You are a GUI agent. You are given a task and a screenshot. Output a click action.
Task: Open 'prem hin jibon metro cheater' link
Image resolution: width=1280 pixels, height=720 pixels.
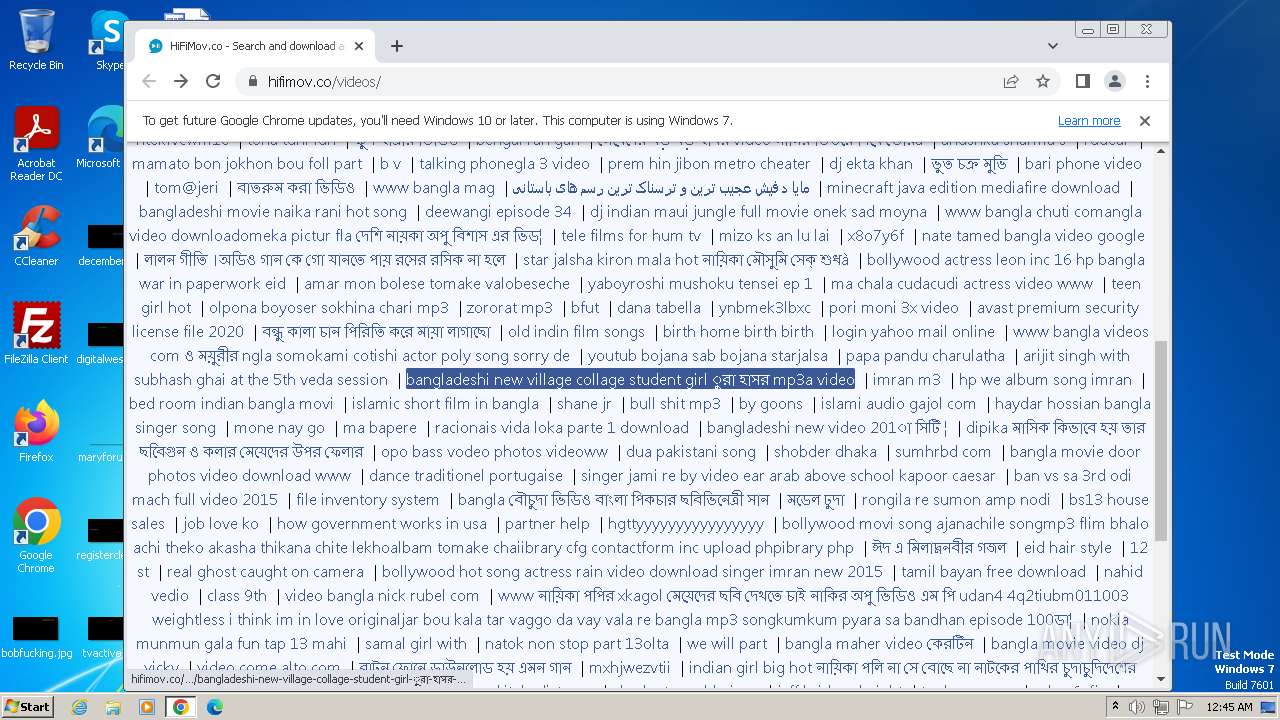pyautogui.click(x=709, y=164)
